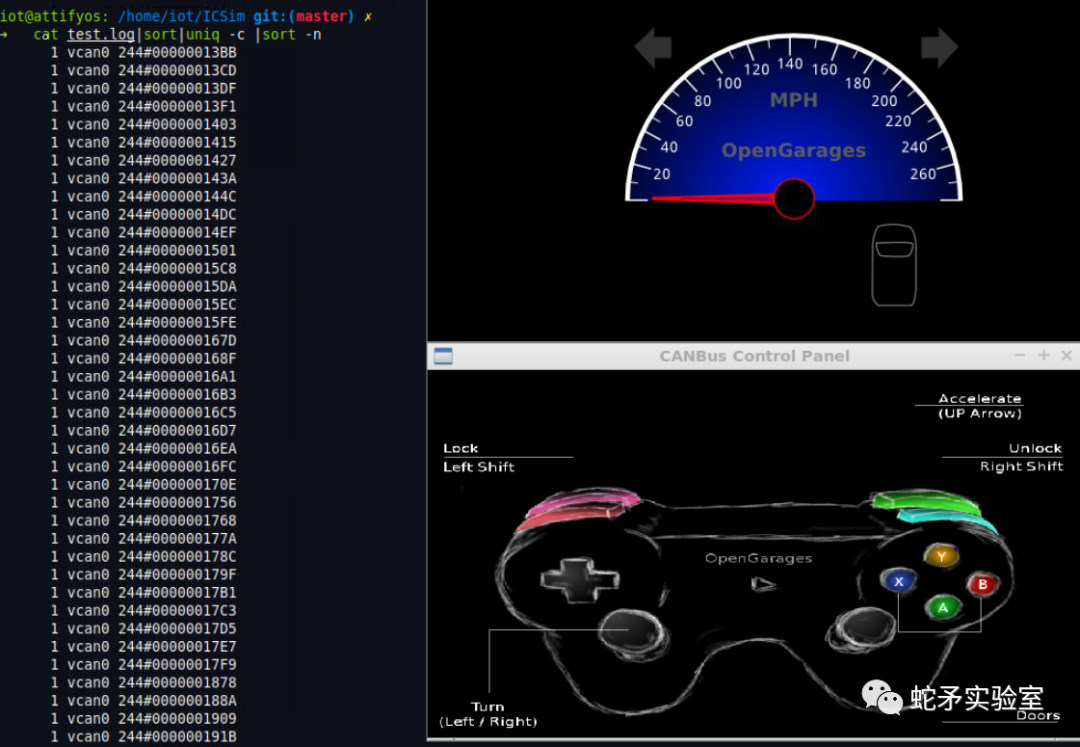Click the controller center play triangle
This screenshot has height=747, width=1080.
click(762, 585)
